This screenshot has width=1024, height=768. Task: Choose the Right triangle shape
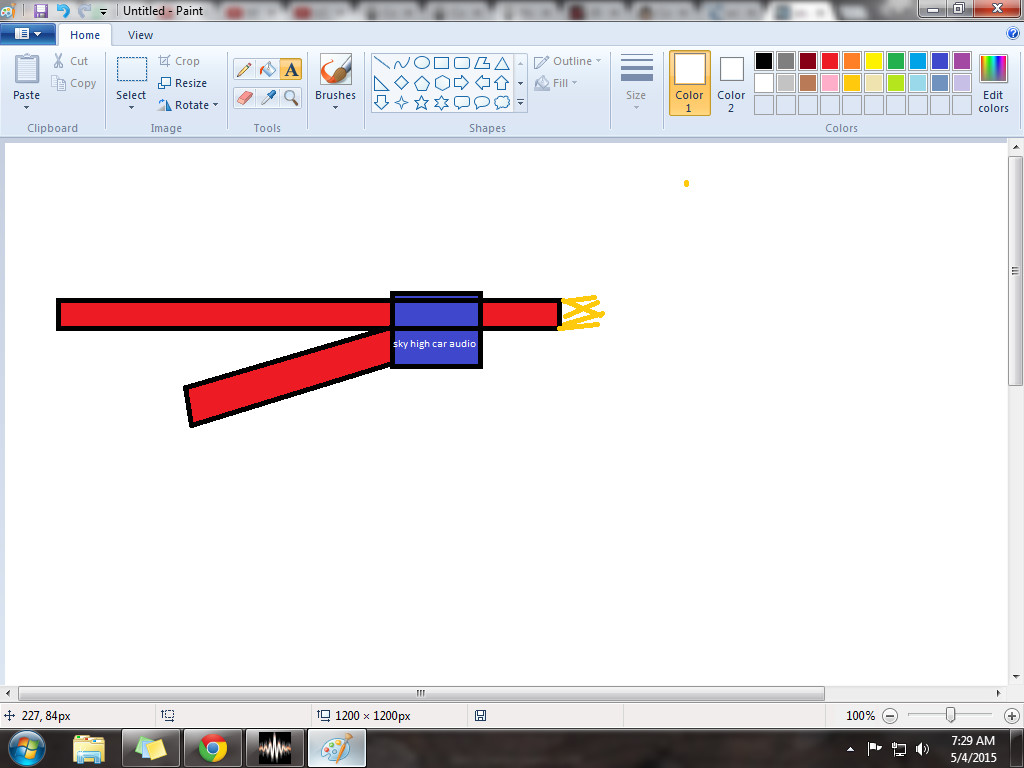tap(381, 83)
